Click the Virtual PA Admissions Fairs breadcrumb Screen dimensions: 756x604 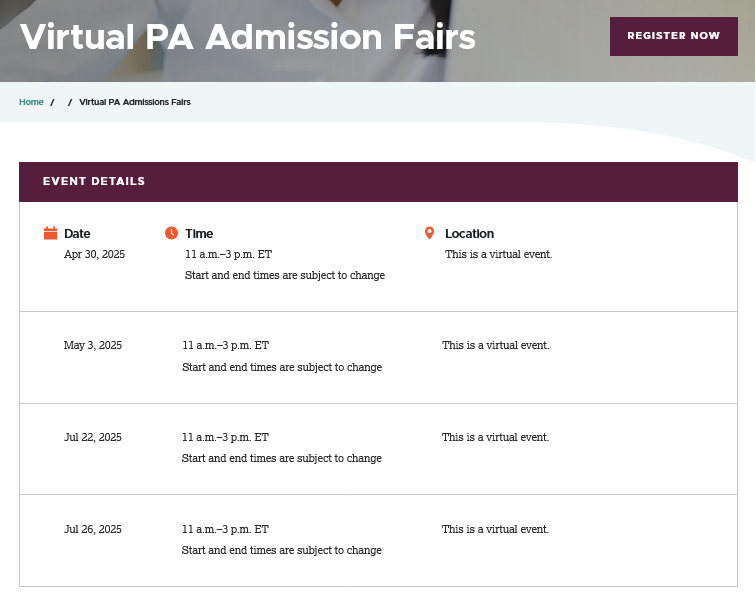pyautogui.click(x=135, y=102)
